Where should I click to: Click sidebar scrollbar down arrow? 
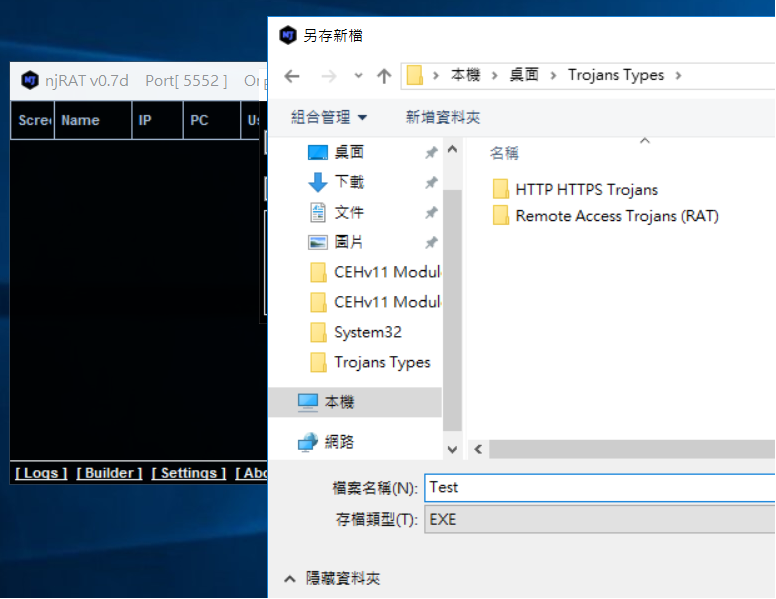[452, 449]
